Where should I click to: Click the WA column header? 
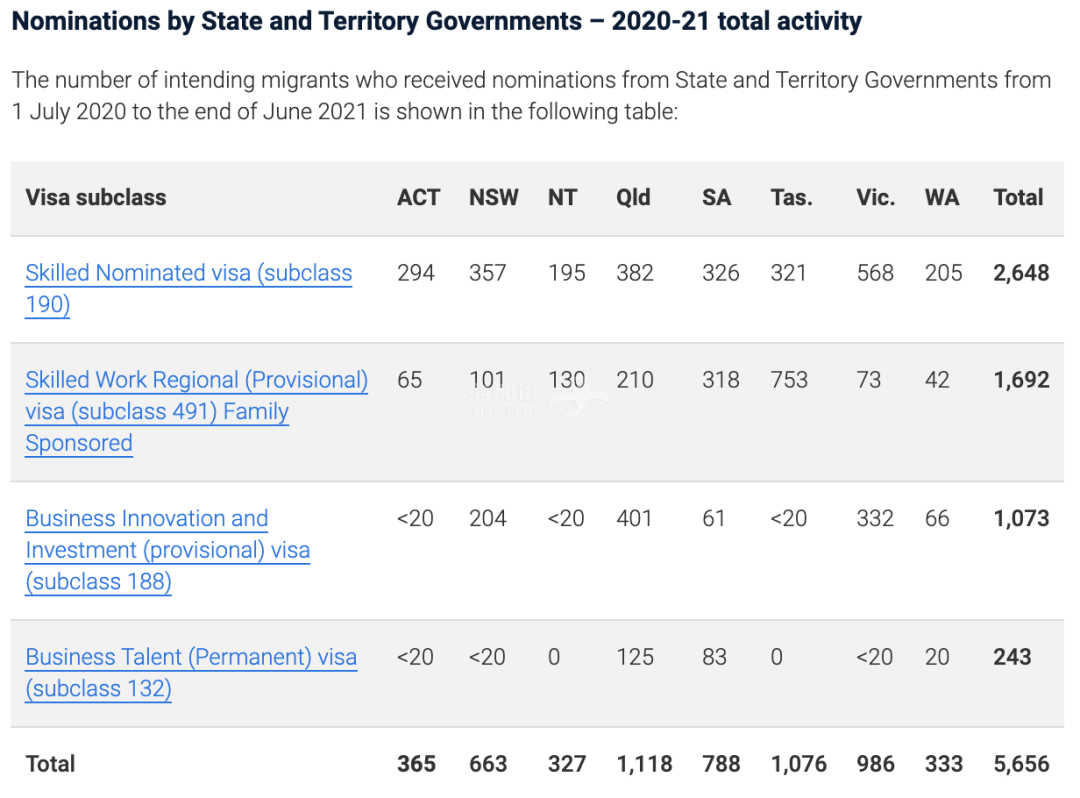click(942, 198)
